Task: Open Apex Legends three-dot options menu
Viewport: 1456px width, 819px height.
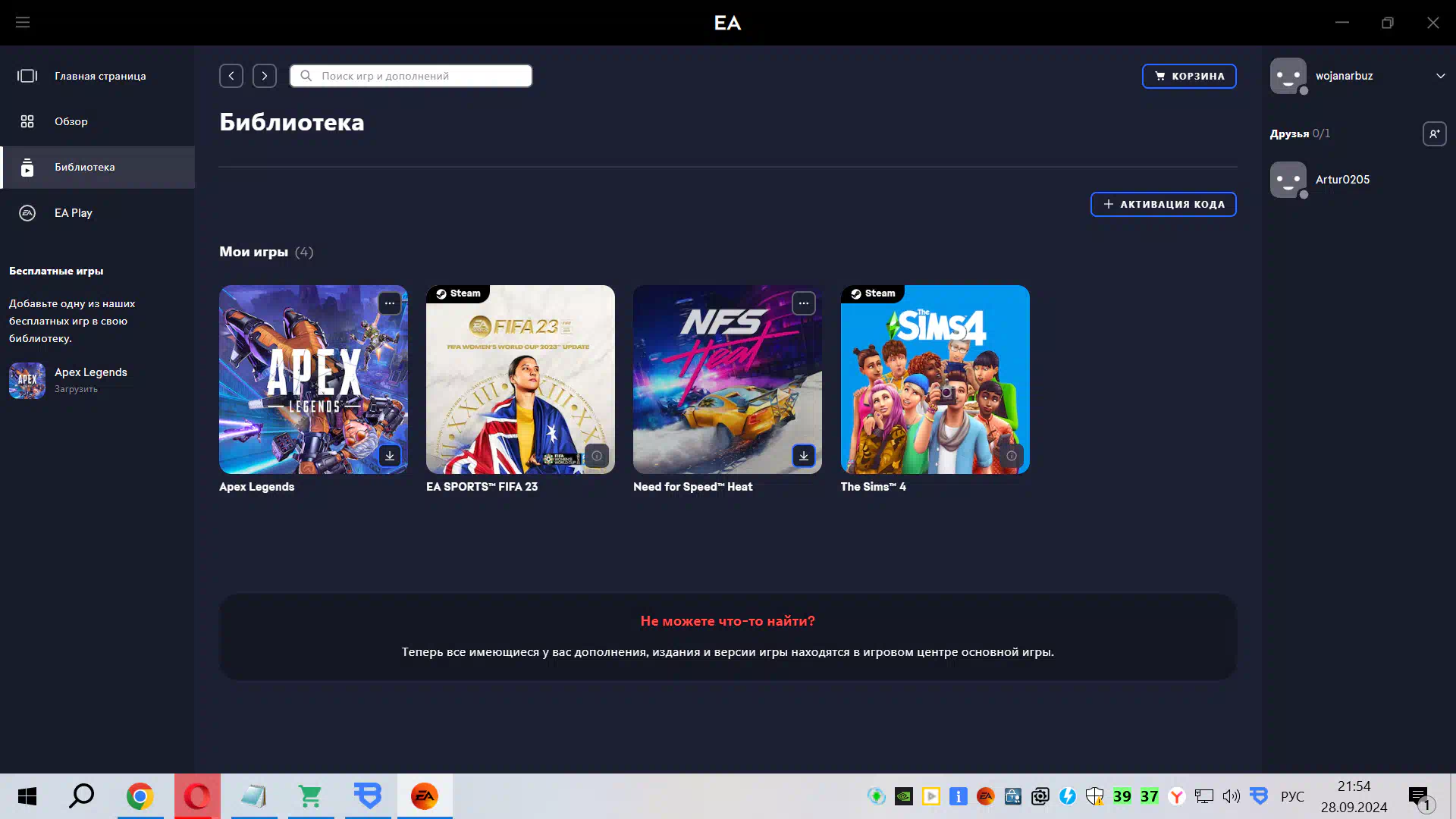Action: click(390, 303)
